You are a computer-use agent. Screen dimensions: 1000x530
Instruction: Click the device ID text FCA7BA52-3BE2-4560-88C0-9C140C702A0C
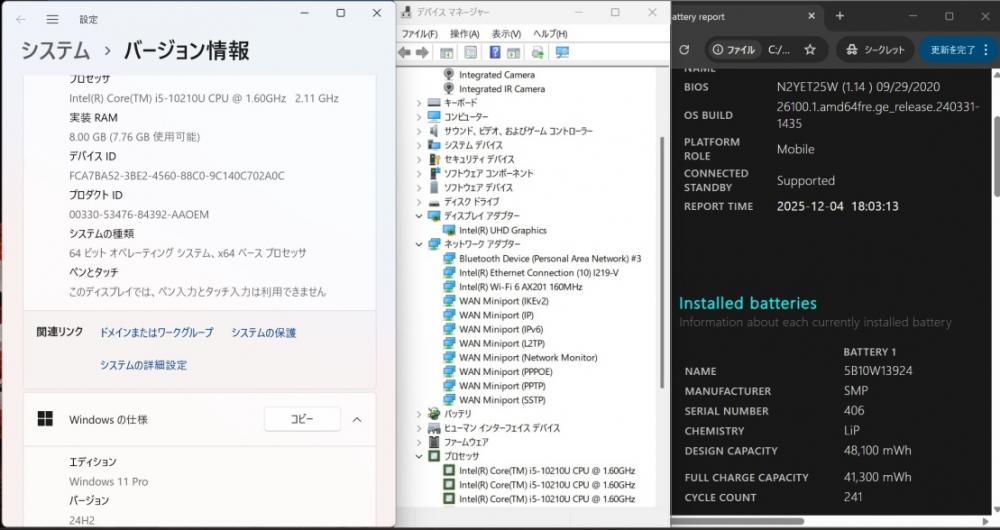177,175
